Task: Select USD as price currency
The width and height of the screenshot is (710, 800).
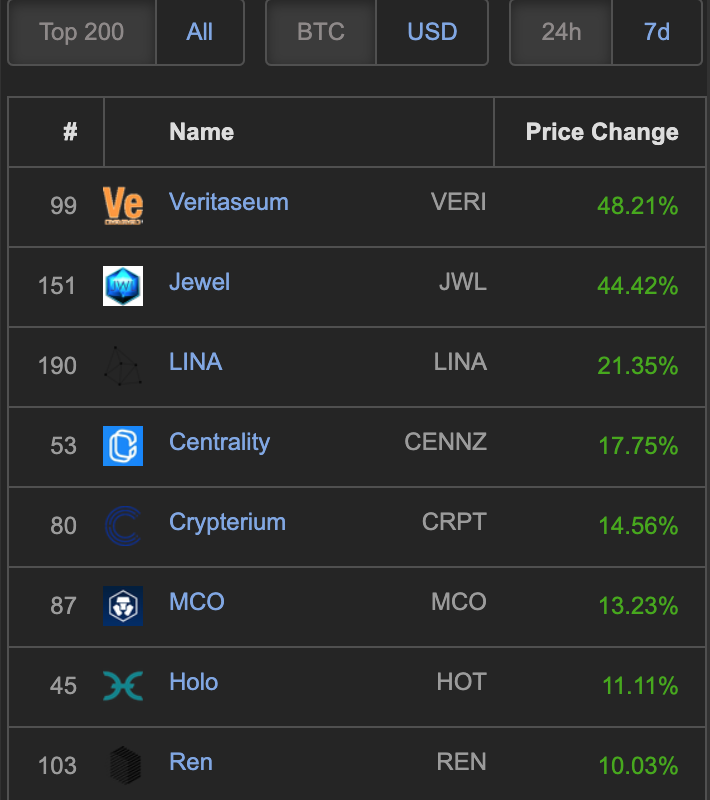Action: click(432, 32)
